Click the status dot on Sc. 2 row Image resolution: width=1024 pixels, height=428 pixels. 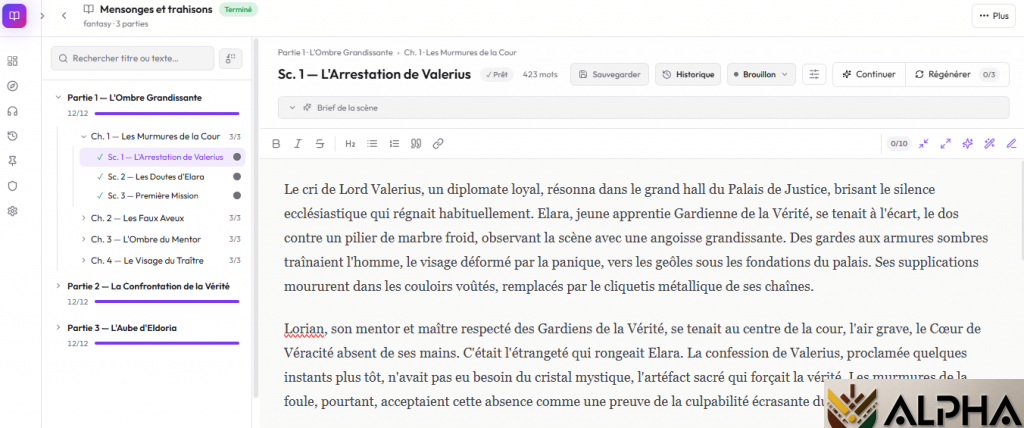[x=237, y=176]
